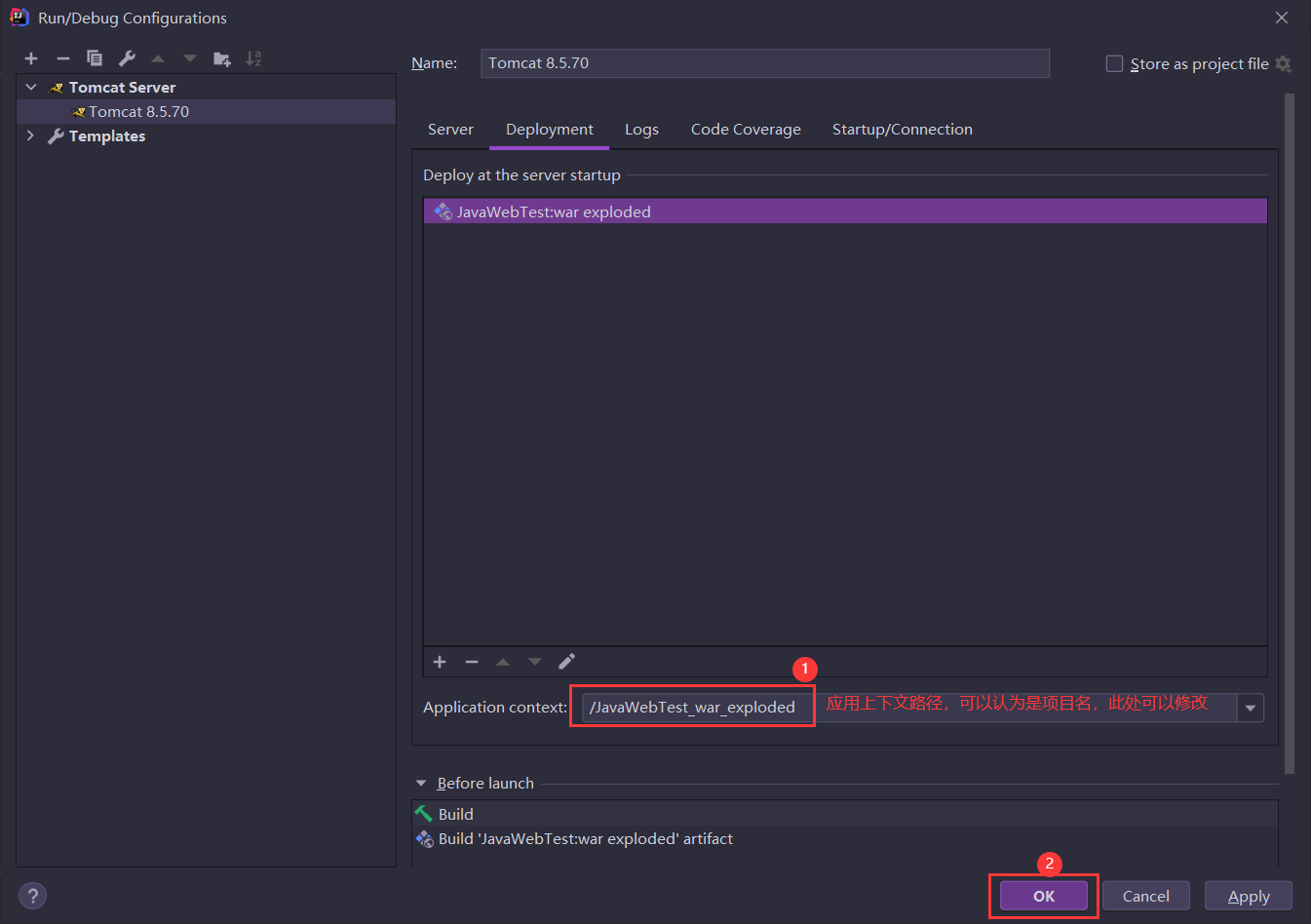This screenshot has height=924, width=1311.
Task: Open the Startup/Connection tab
Action: [902, 130]
